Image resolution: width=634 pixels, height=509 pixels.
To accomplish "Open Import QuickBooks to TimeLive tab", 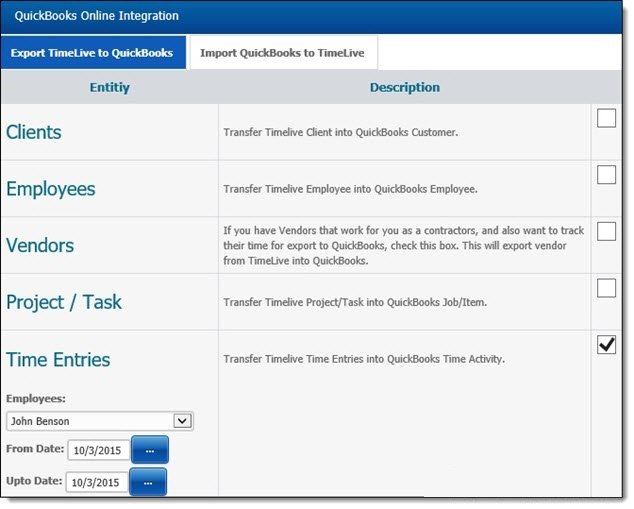I will coord(283,53).
